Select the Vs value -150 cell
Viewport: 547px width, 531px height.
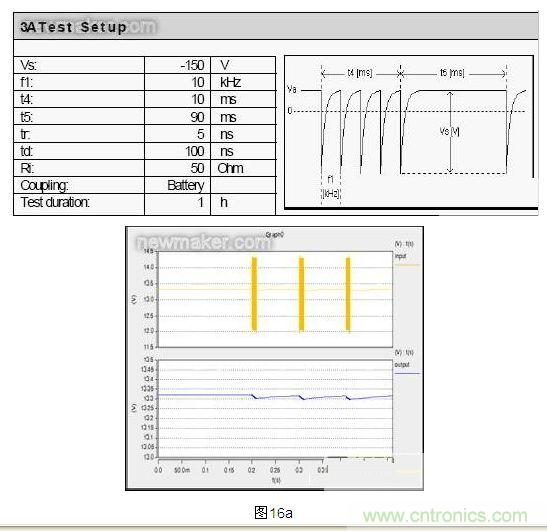[178, 65]
